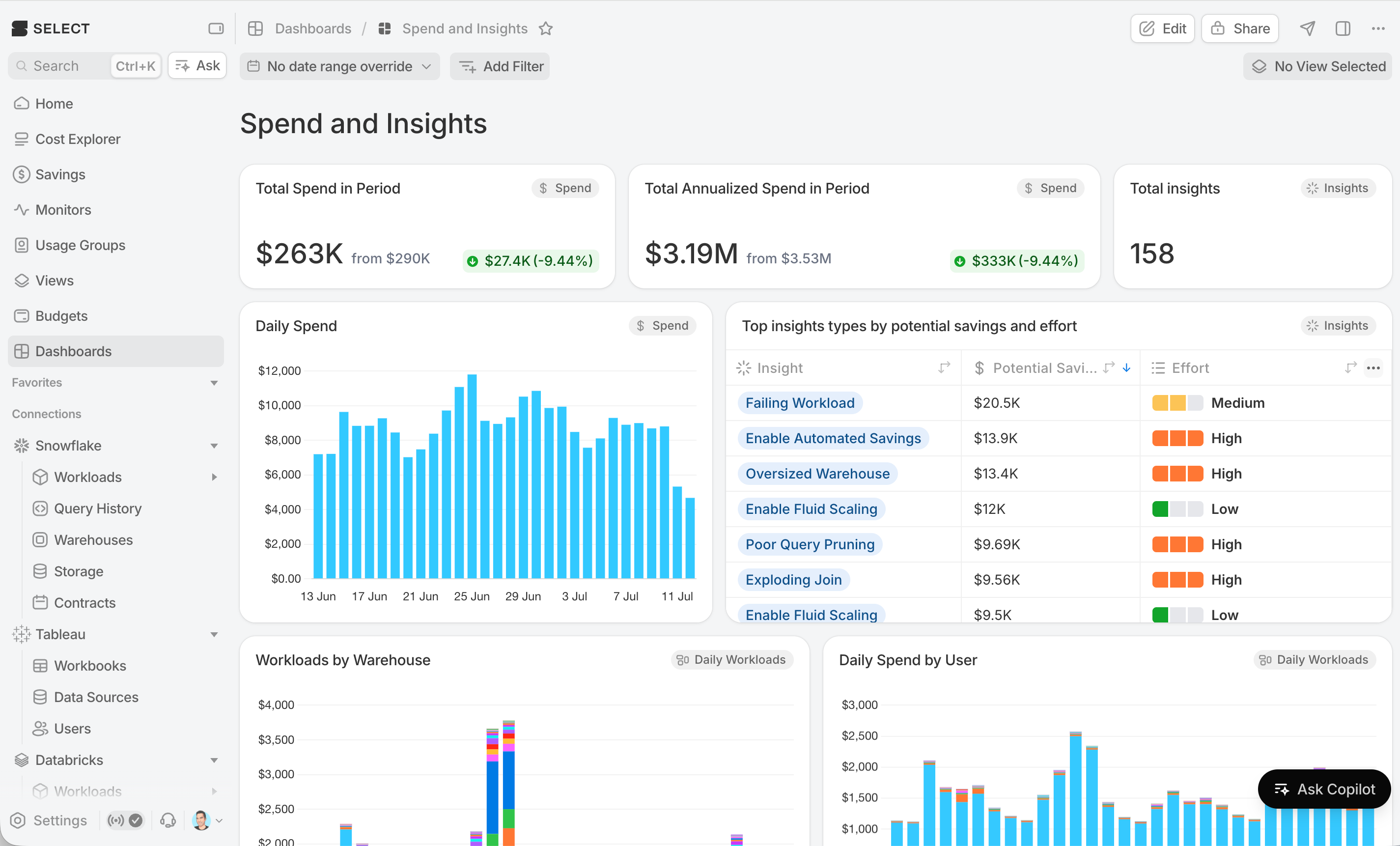Expand Snowflake Workloads submenu arrow
The width and height of the screenshot is (1400, 846).
point(214,477)
